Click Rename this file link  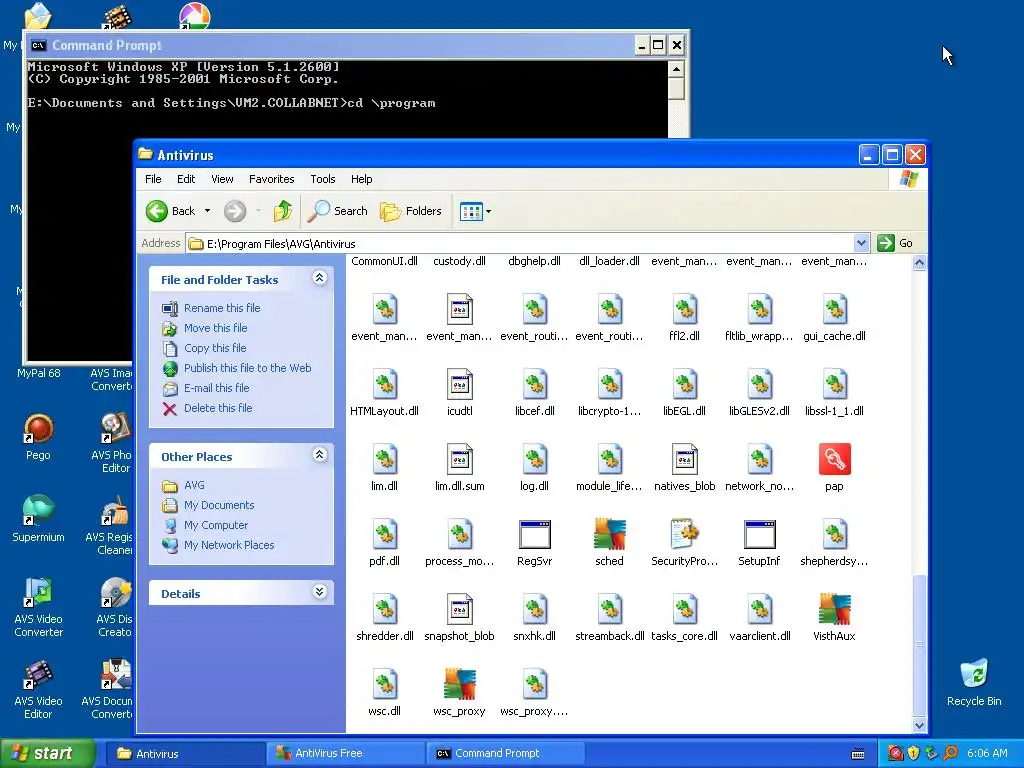222,308
